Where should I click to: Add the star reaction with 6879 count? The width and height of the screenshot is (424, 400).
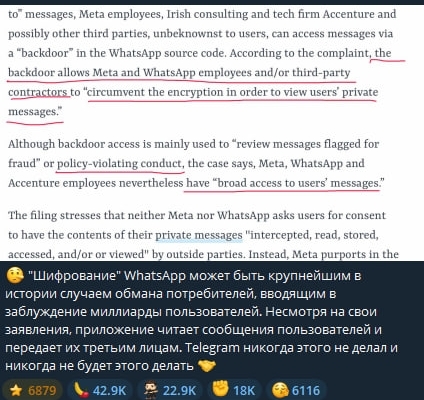(33, 390)
